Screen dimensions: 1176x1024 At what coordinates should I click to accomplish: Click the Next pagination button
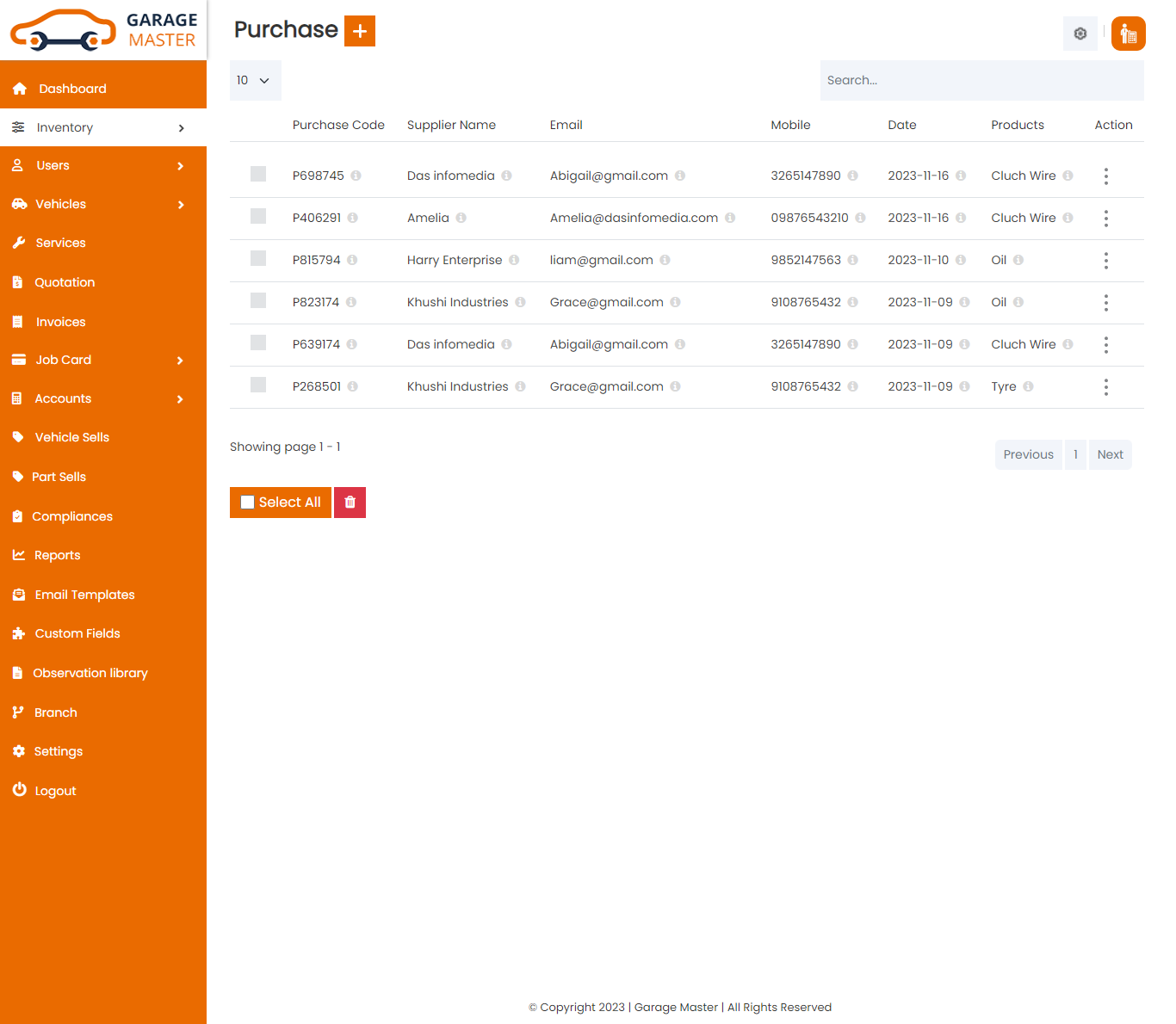coord(1110,454)
